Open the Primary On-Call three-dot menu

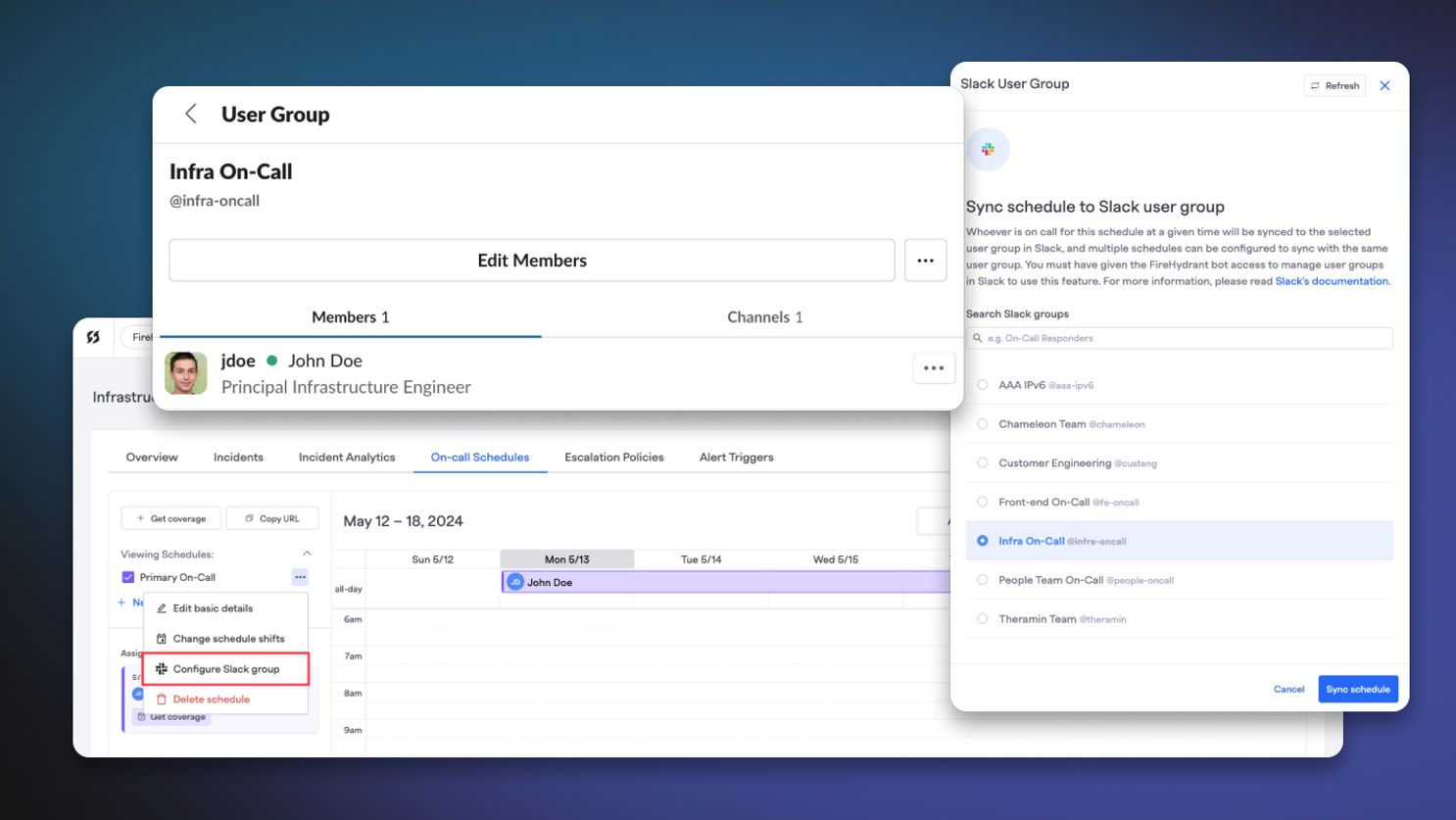tap(300, 577)
